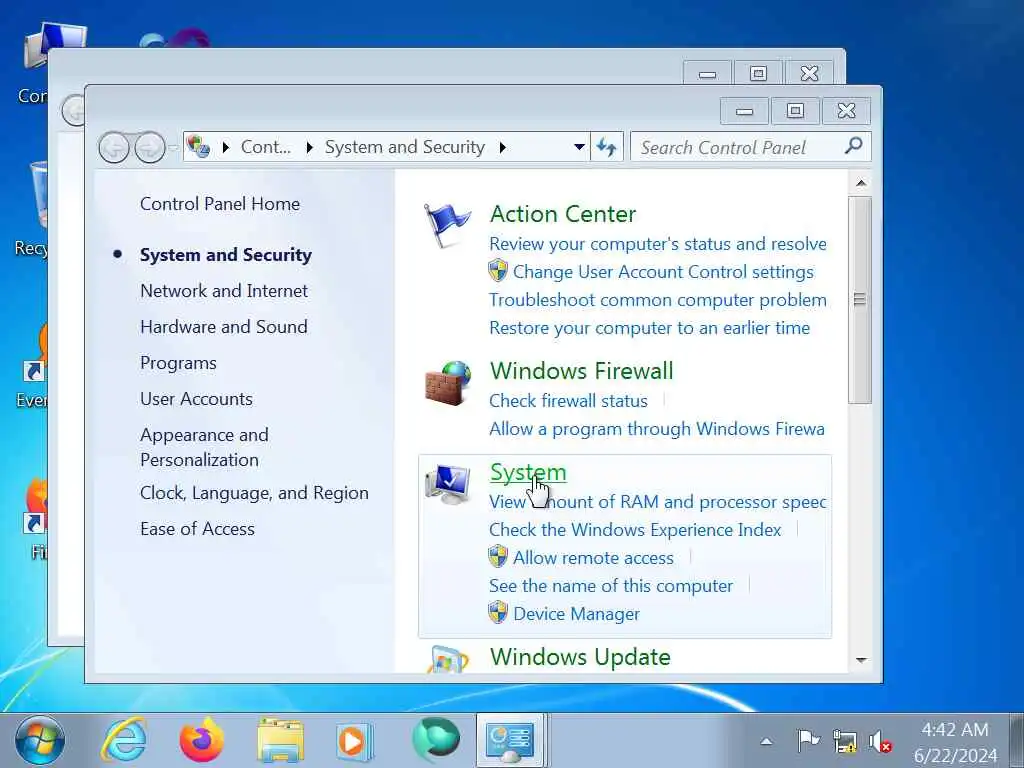Open the System heading link
Image resolution: width=1024 pixels, height=768 pixels.
click(x=528, y=473)
